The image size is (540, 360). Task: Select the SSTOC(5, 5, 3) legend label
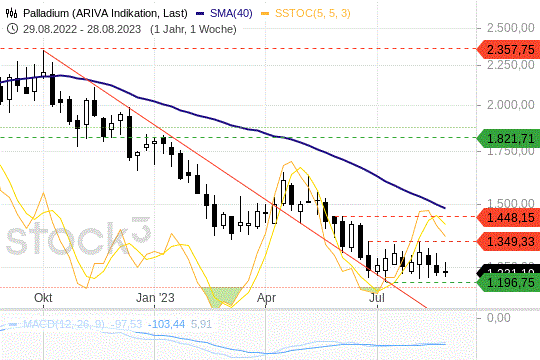(313, 13)
